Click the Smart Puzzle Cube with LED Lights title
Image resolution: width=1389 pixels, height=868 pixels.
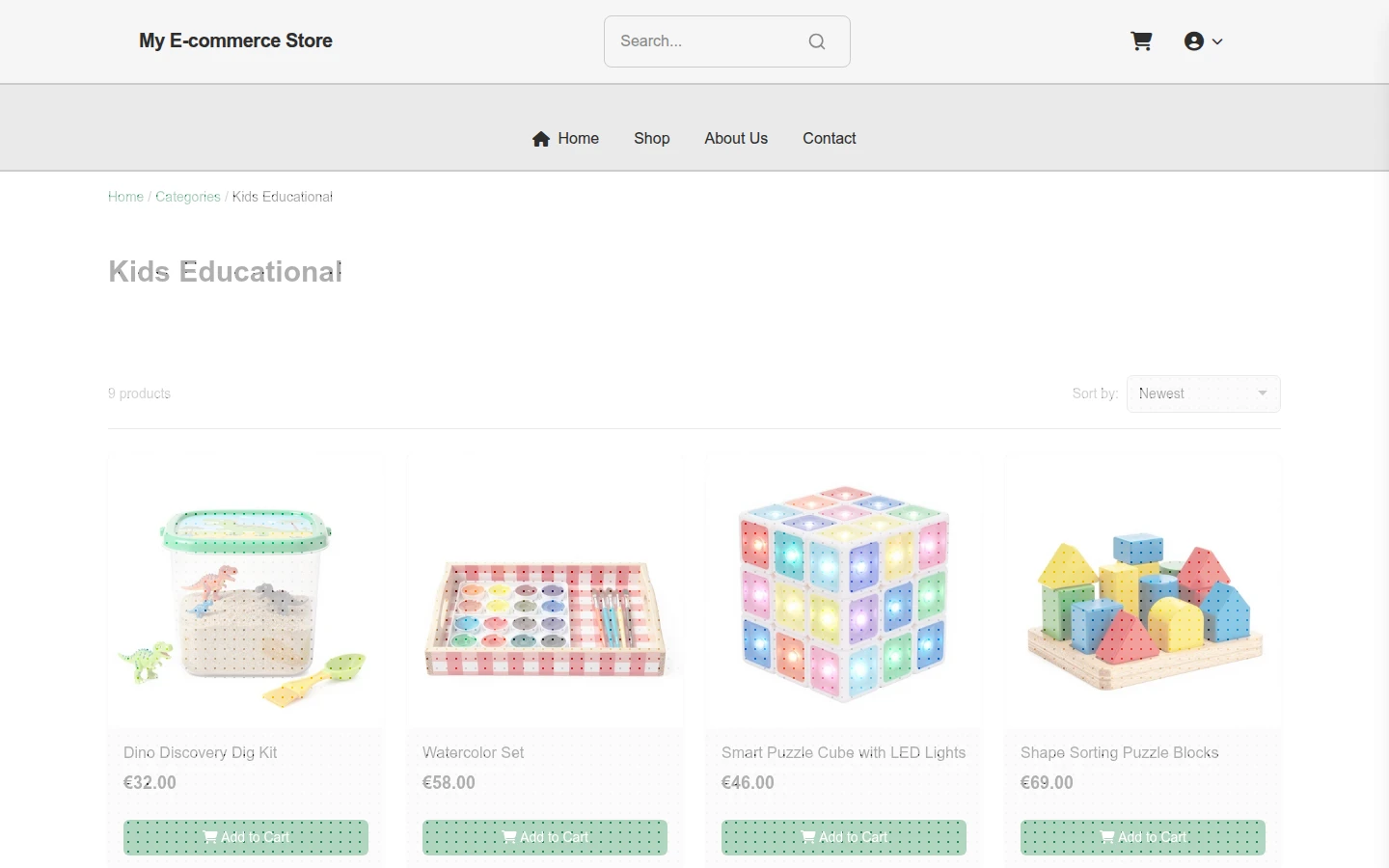pyautogui.click(x=843, y=752)
